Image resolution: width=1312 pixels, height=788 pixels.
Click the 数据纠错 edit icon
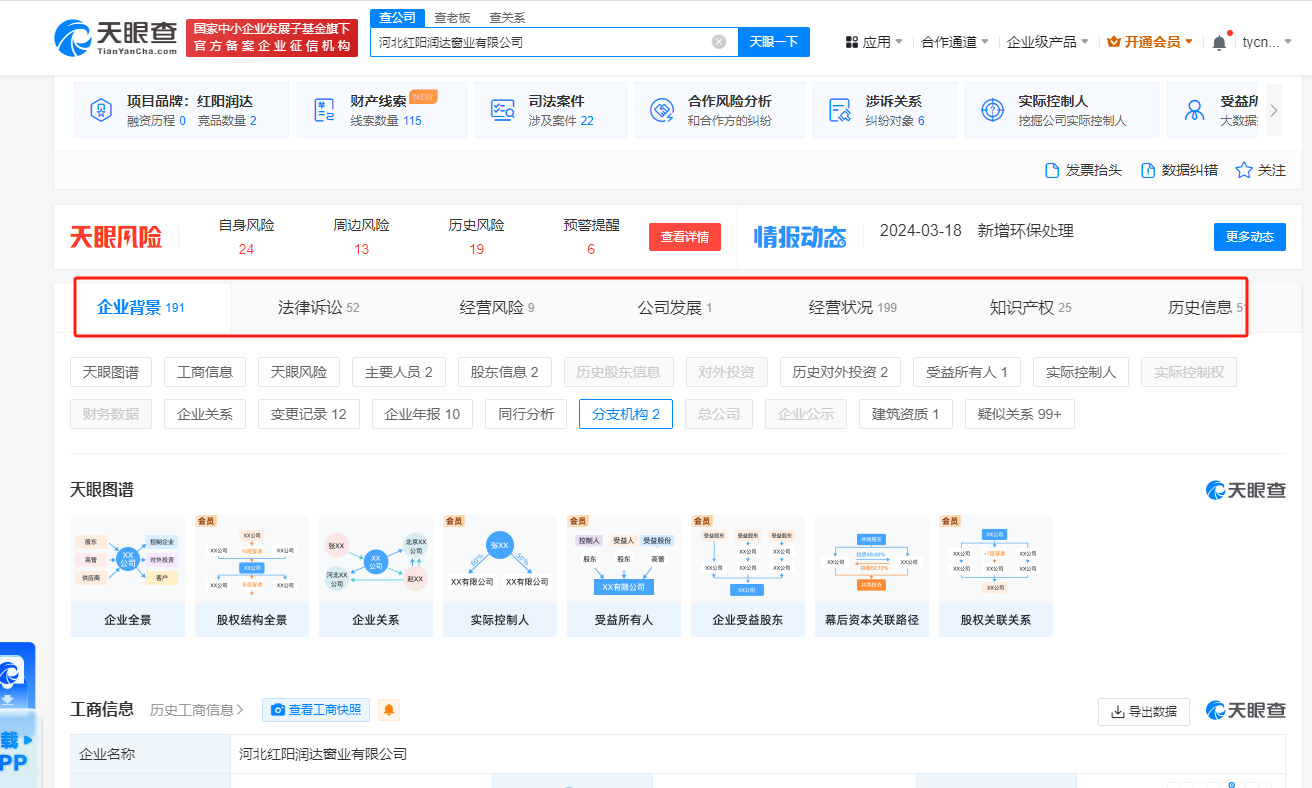tap(1148, 170)
